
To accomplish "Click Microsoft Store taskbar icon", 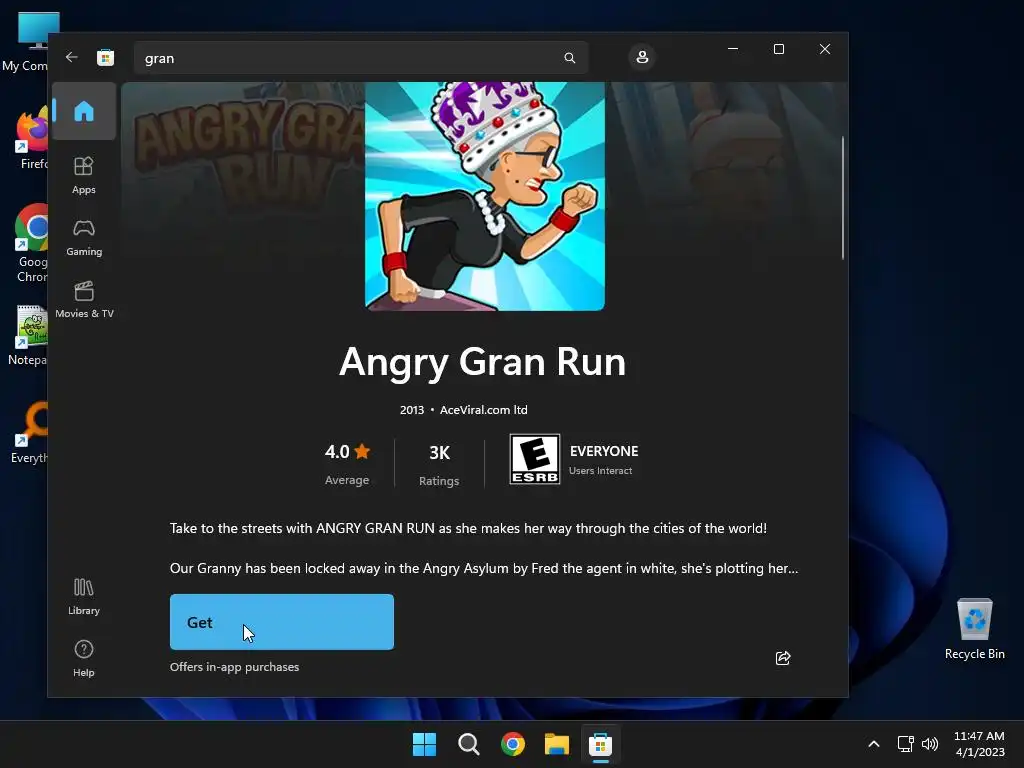I will tap(600, 744).
